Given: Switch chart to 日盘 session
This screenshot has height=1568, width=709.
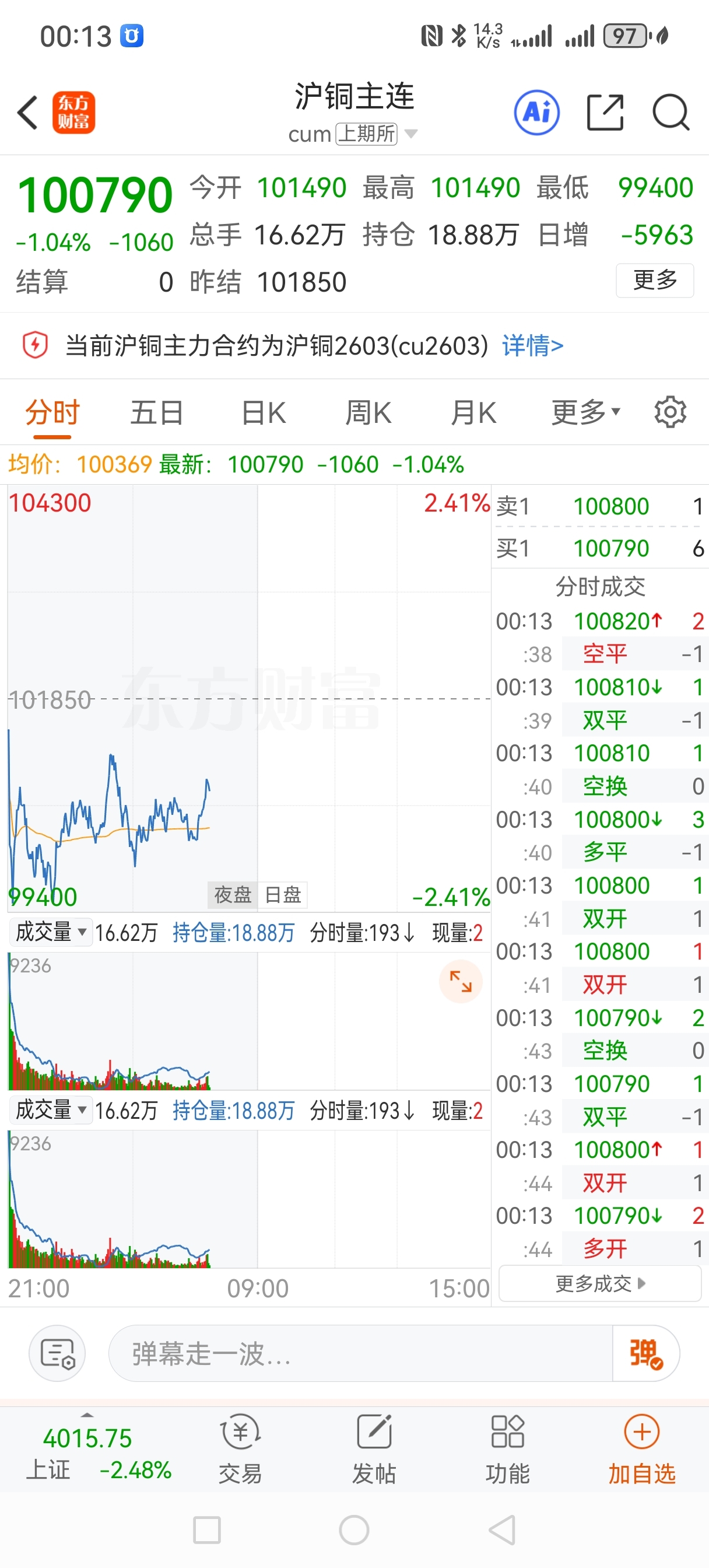Looking at the screenshot, I should [x=283, y=895].
